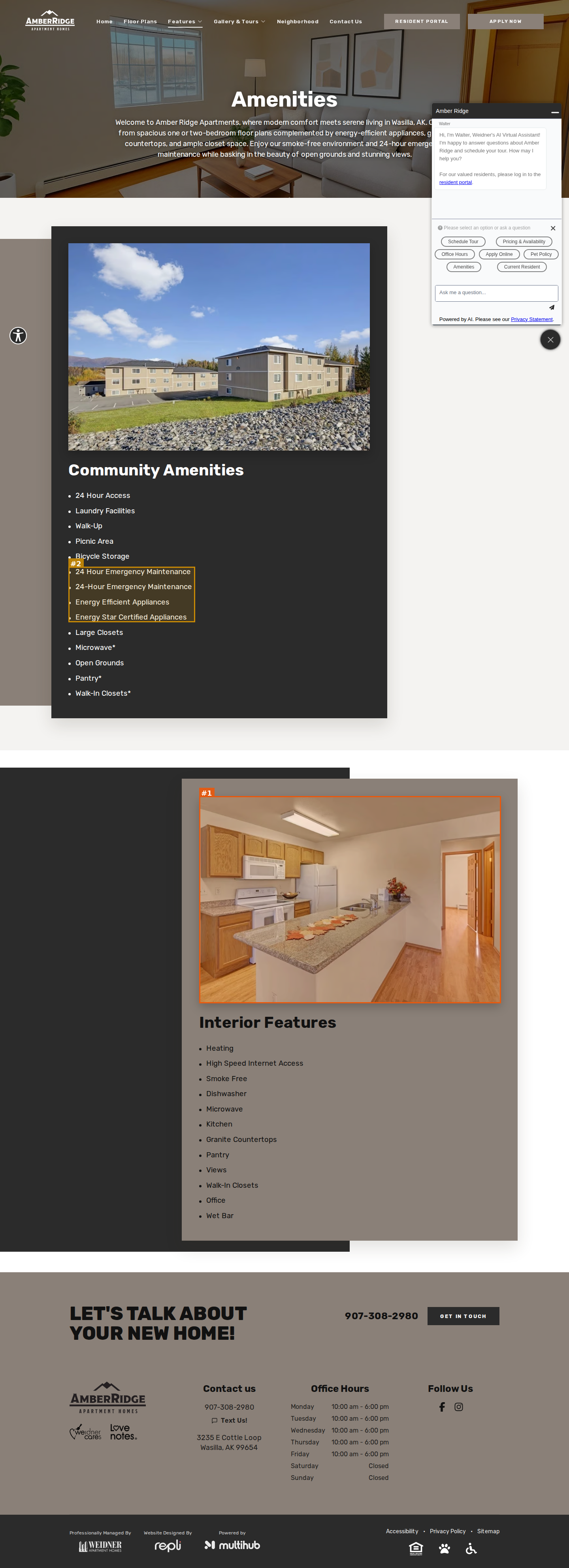Close the chat widget with the round X button
Screen dimensions: 569x1568
click(x=550, y=340)
